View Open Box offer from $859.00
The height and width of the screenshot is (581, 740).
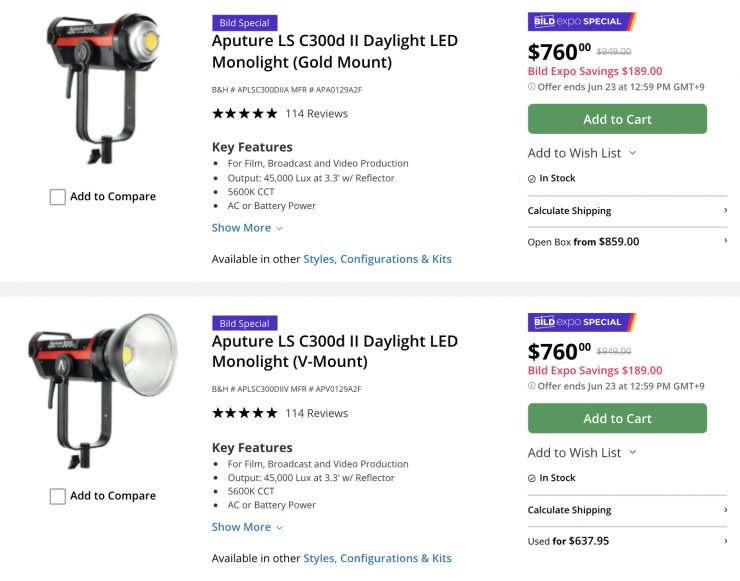[627, 242]
